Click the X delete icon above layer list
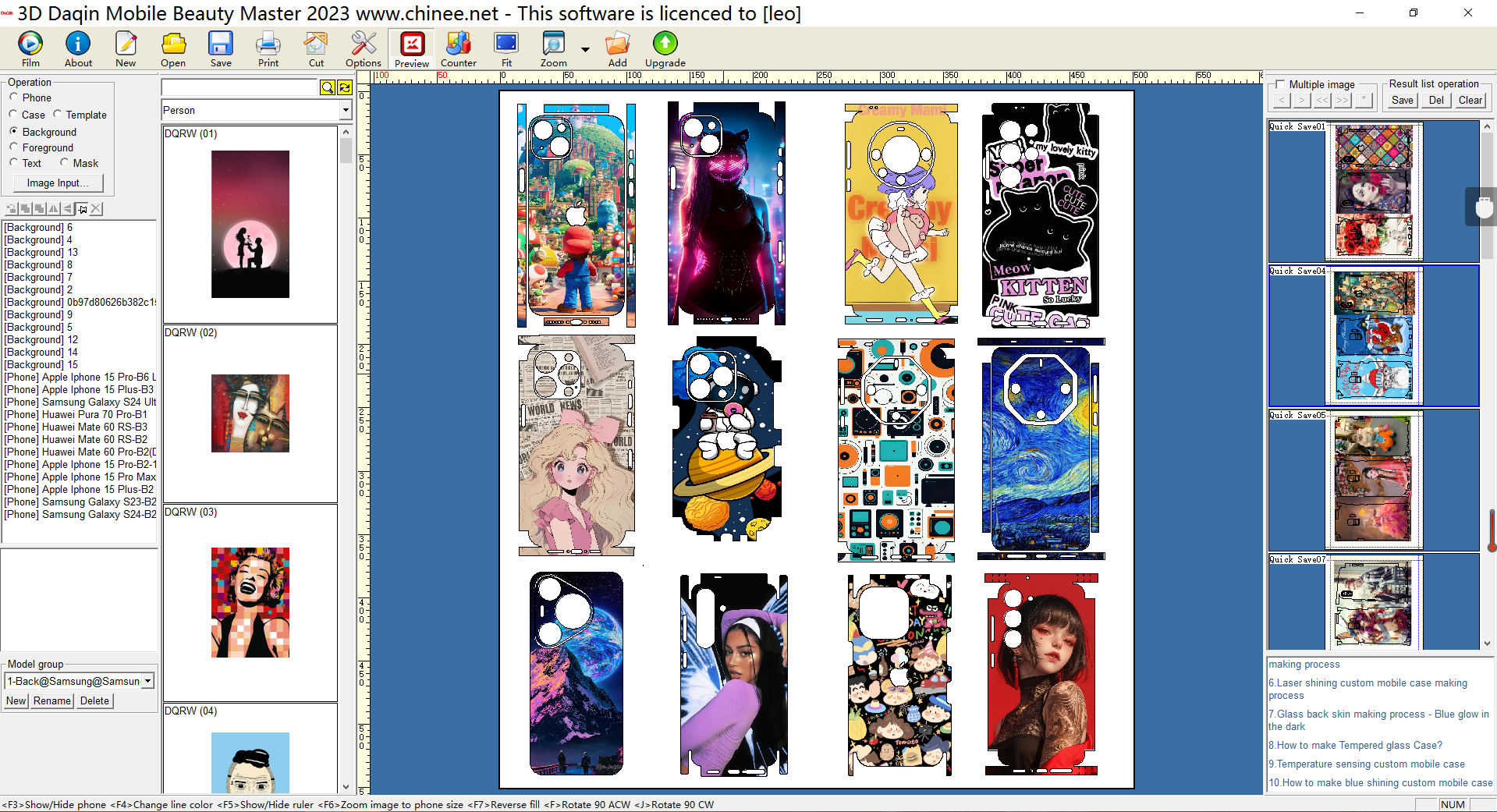Image resolution: width=1497 pixels, height=812 pixels. pyautogui.click(x=96, y=208)
